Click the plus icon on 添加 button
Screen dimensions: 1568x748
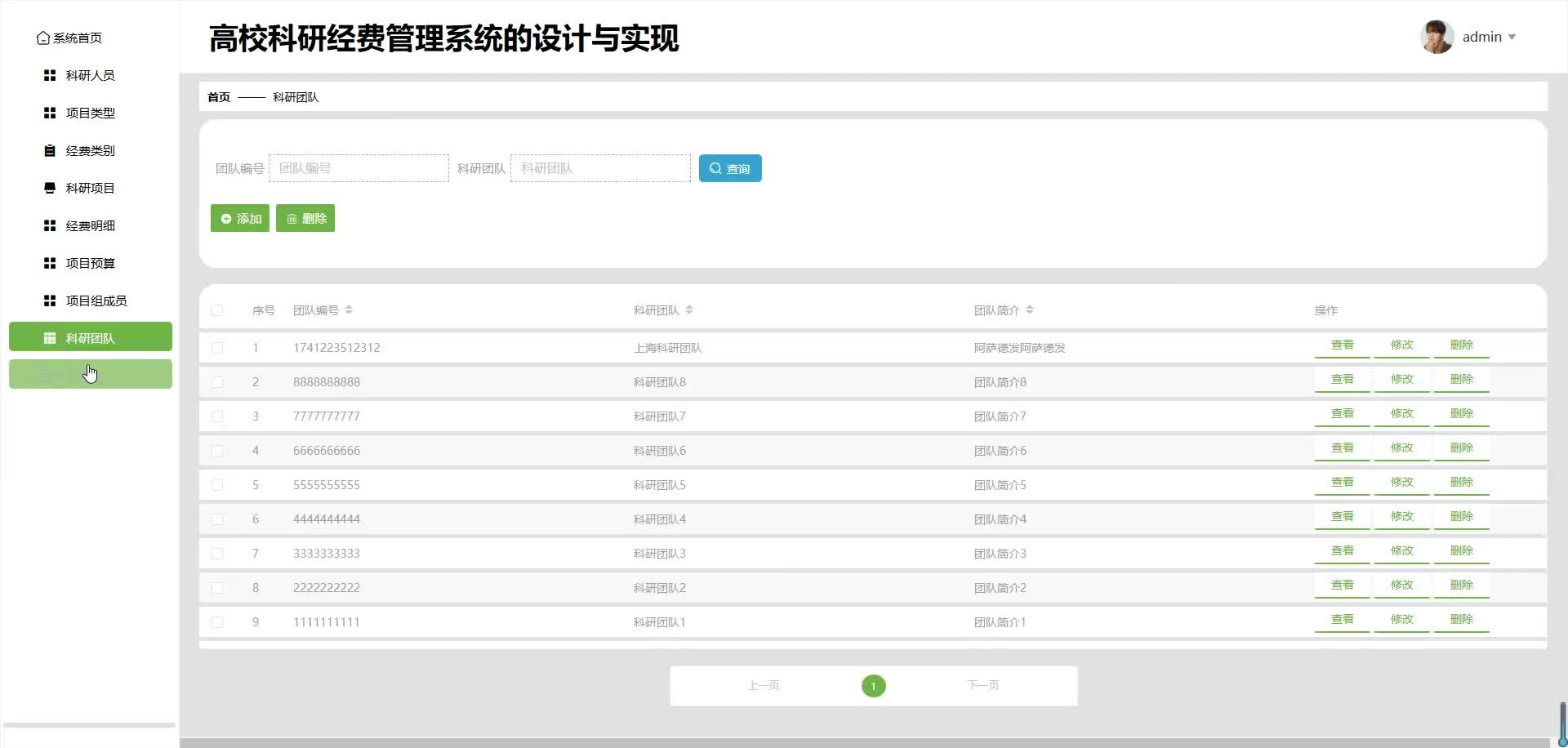226,219
